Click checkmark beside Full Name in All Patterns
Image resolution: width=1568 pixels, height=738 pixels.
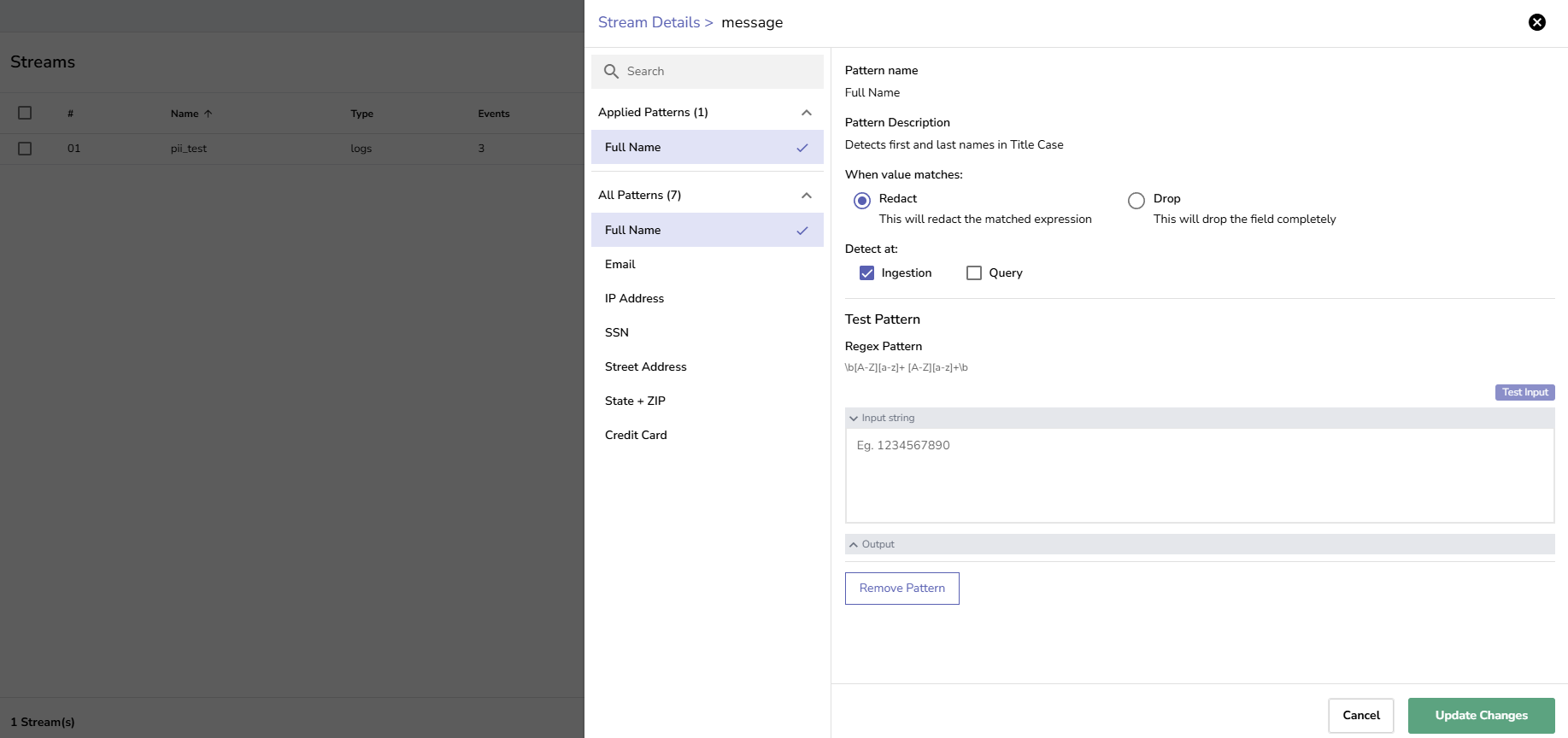pyautogui.click(x=802, y=231)
